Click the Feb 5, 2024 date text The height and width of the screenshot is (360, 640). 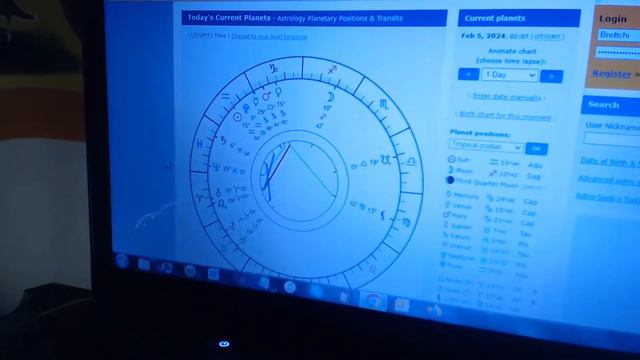(483, 36)
